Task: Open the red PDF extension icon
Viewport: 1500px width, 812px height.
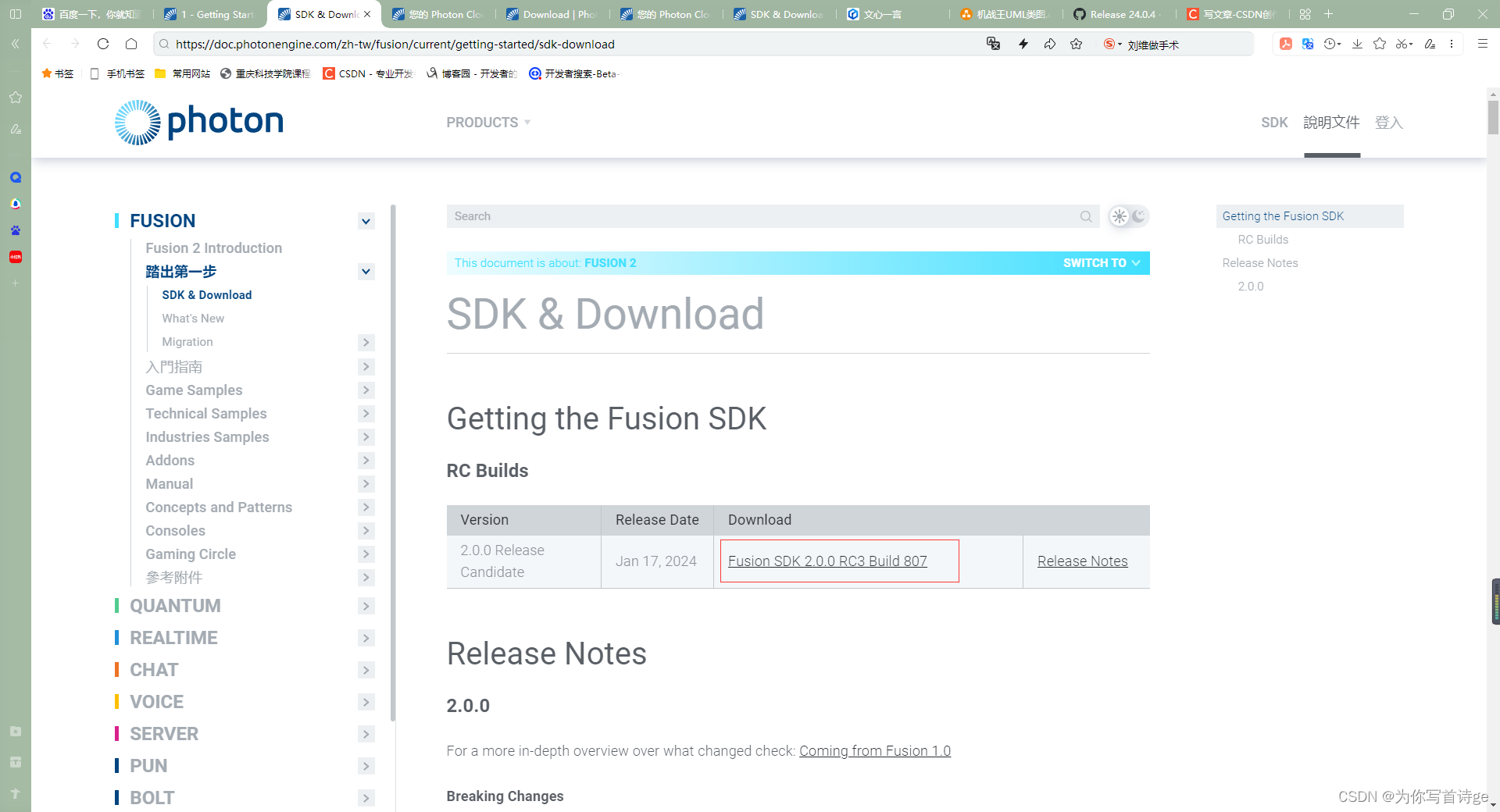Action: 1285,44
